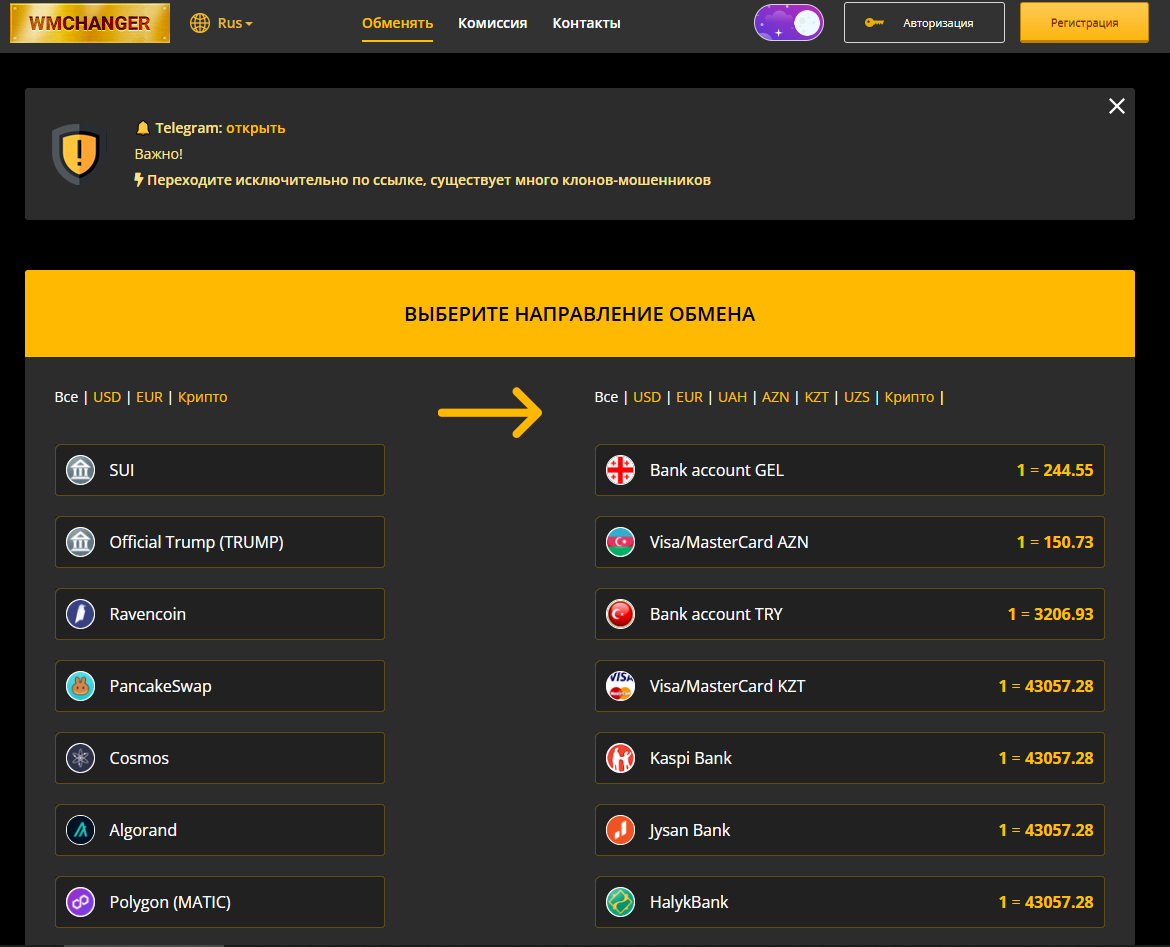This screenshot has height=947, width=1170.
Task: Click the Kaspi Bank icon
Action: pos(620,758)
